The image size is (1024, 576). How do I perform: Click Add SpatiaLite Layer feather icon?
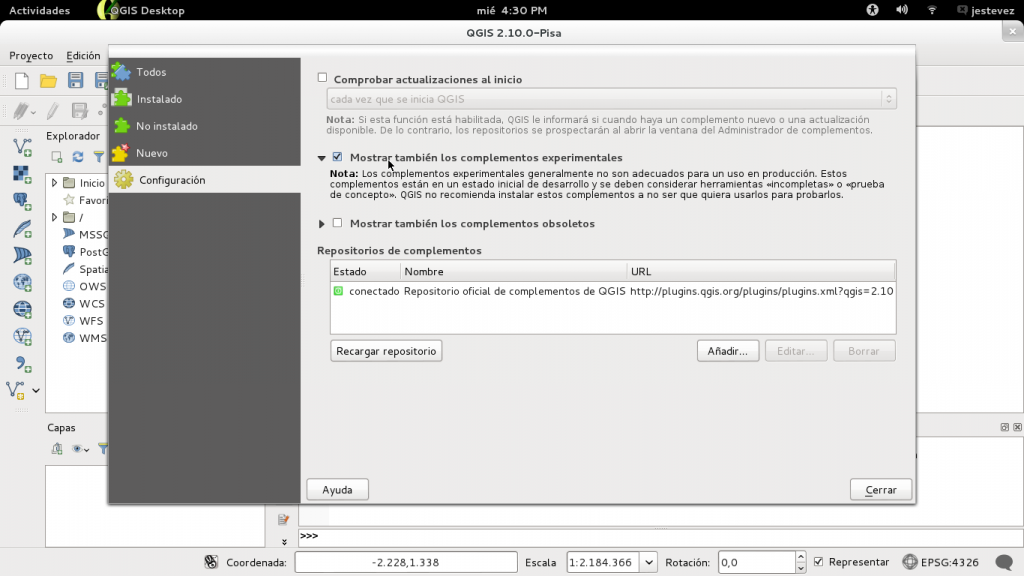(22, 229)
